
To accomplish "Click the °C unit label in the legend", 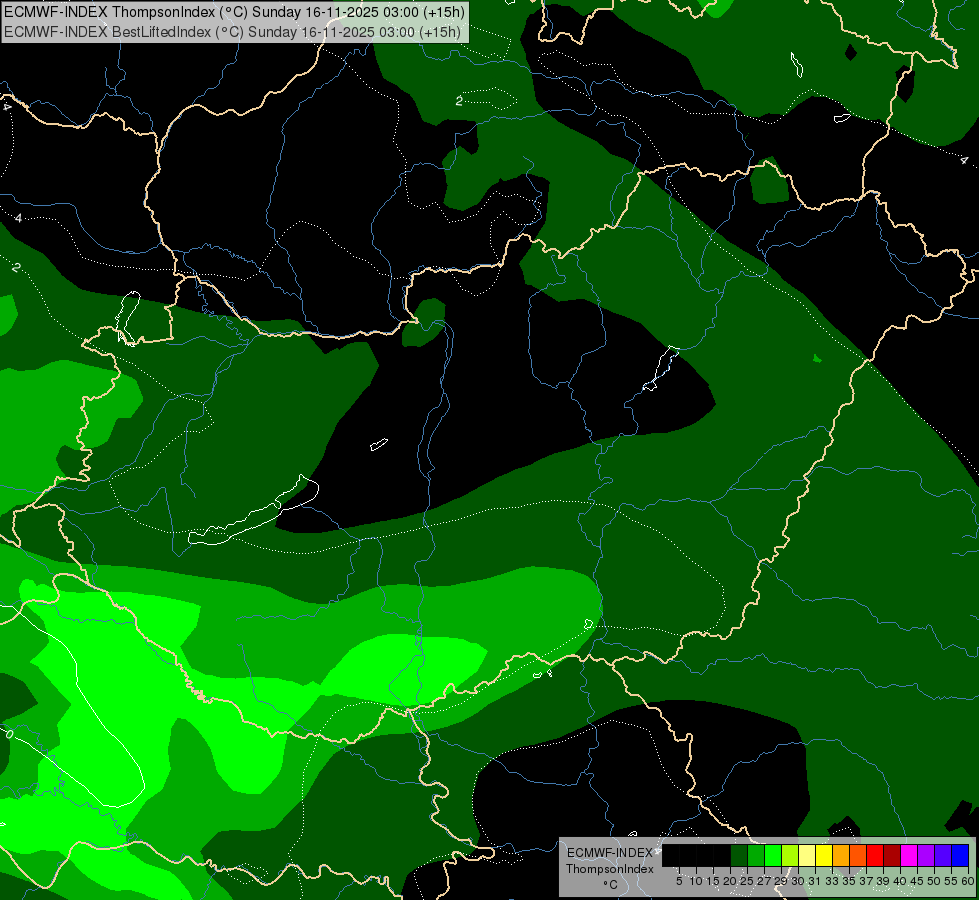I will point(610,885).
